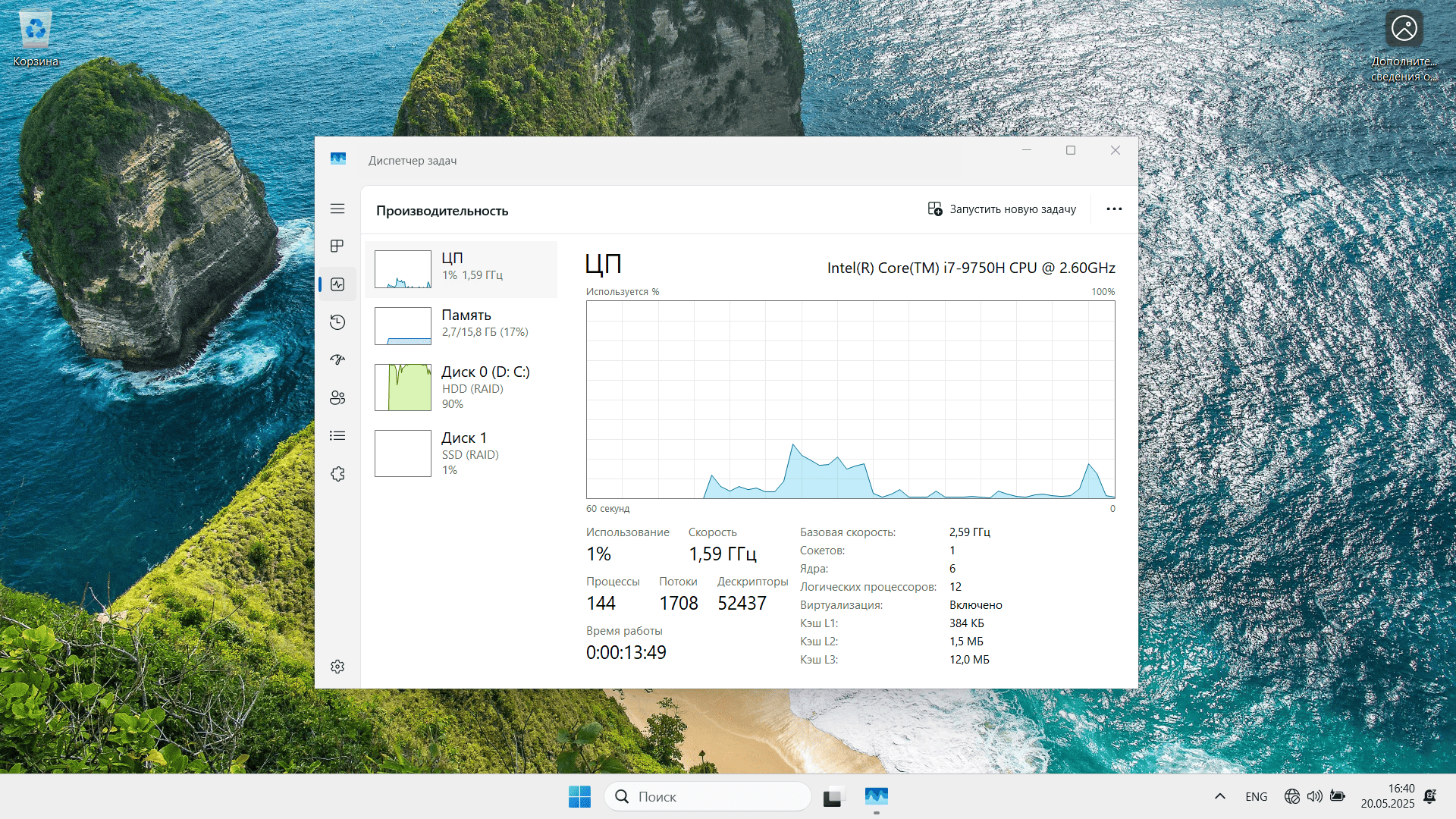
Task: Select Диск 0 (D: C:) performance item
Action: (x=461, y=388)
